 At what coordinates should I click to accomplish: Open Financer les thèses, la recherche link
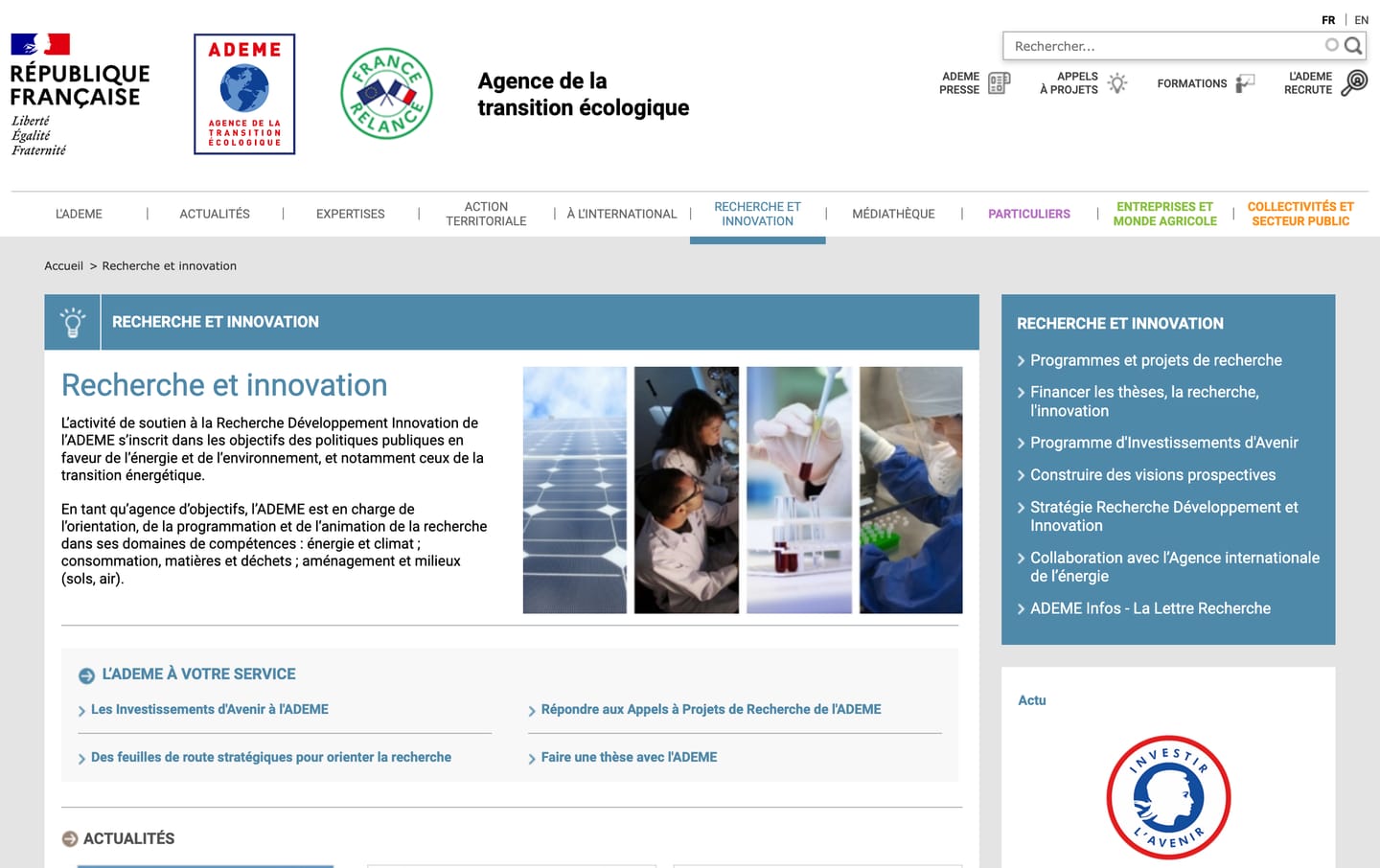click(x=1144, y=401)
